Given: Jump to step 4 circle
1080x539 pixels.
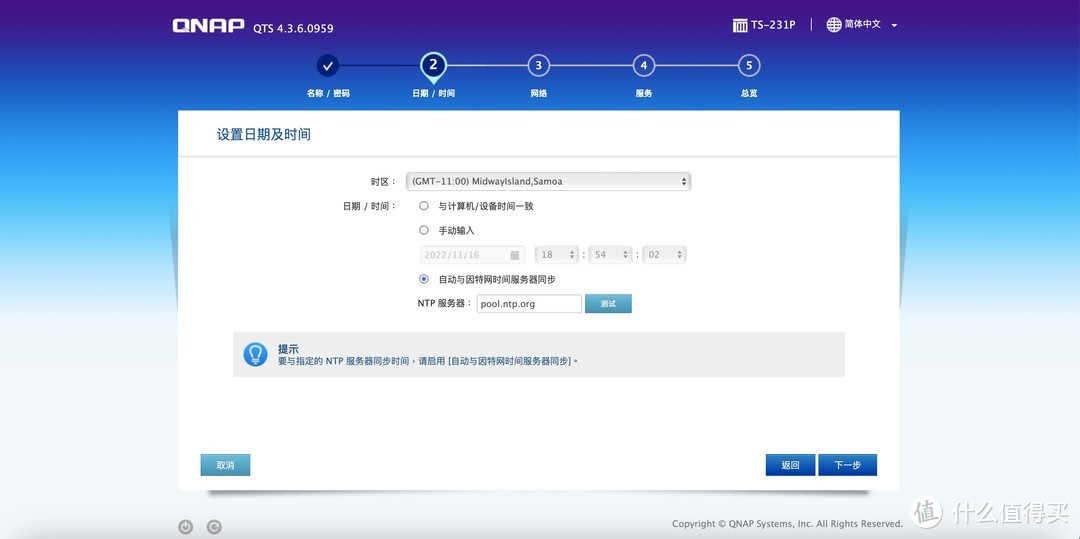Looking at the screenshot, I should coord(643,66).
